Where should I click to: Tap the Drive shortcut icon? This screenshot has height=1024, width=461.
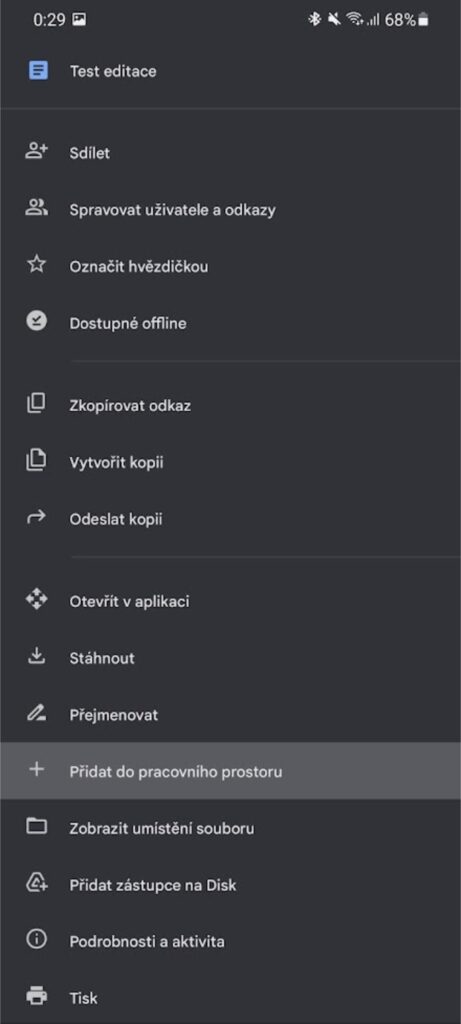(37, 883)
